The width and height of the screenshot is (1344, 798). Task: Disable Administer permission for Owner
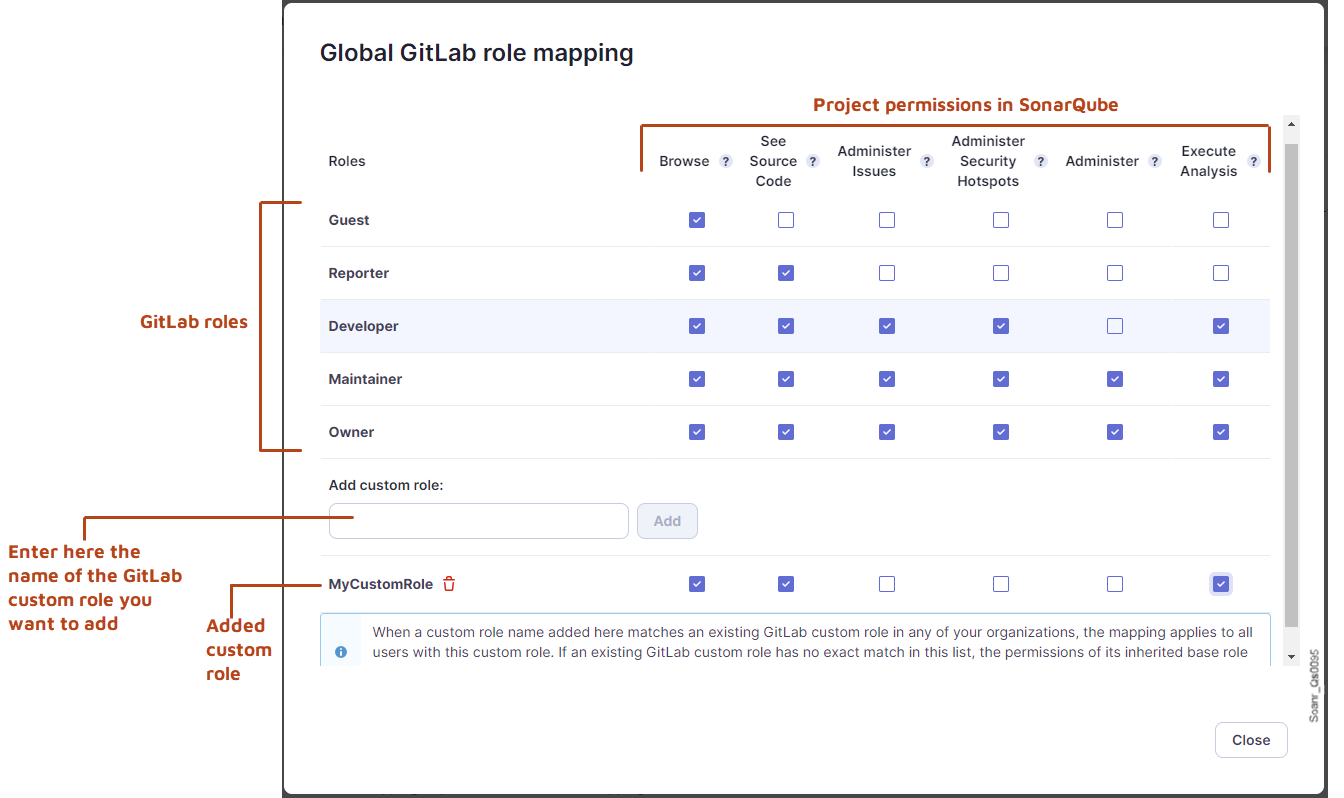pos(1115,432)
